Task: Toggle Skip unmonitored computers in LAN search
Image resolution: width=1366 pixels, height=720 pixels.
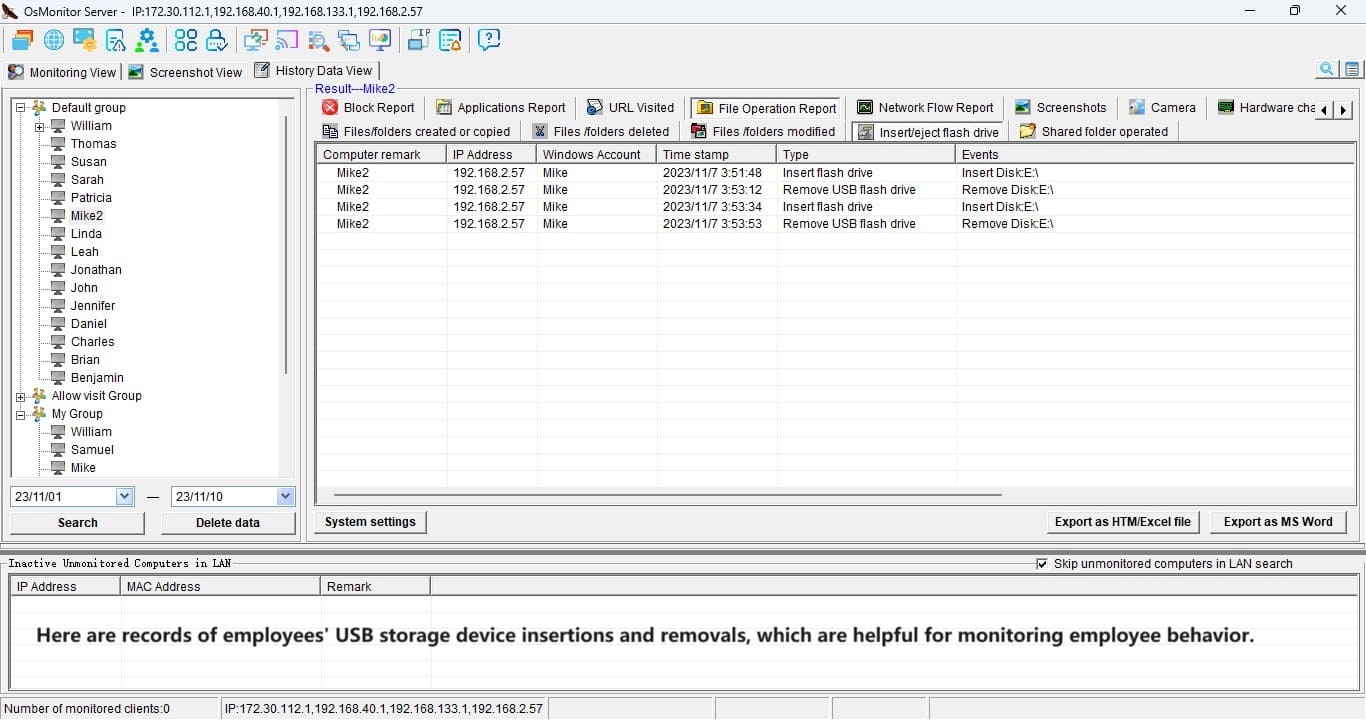Action: [1043, 564]
